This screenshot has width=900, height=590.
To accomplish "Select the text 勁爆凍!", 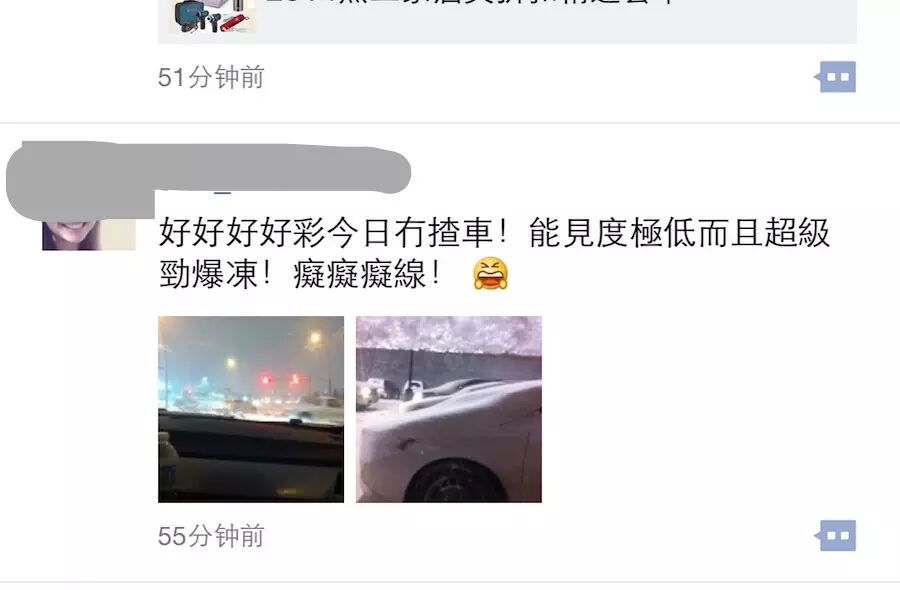I will point(215,274).
